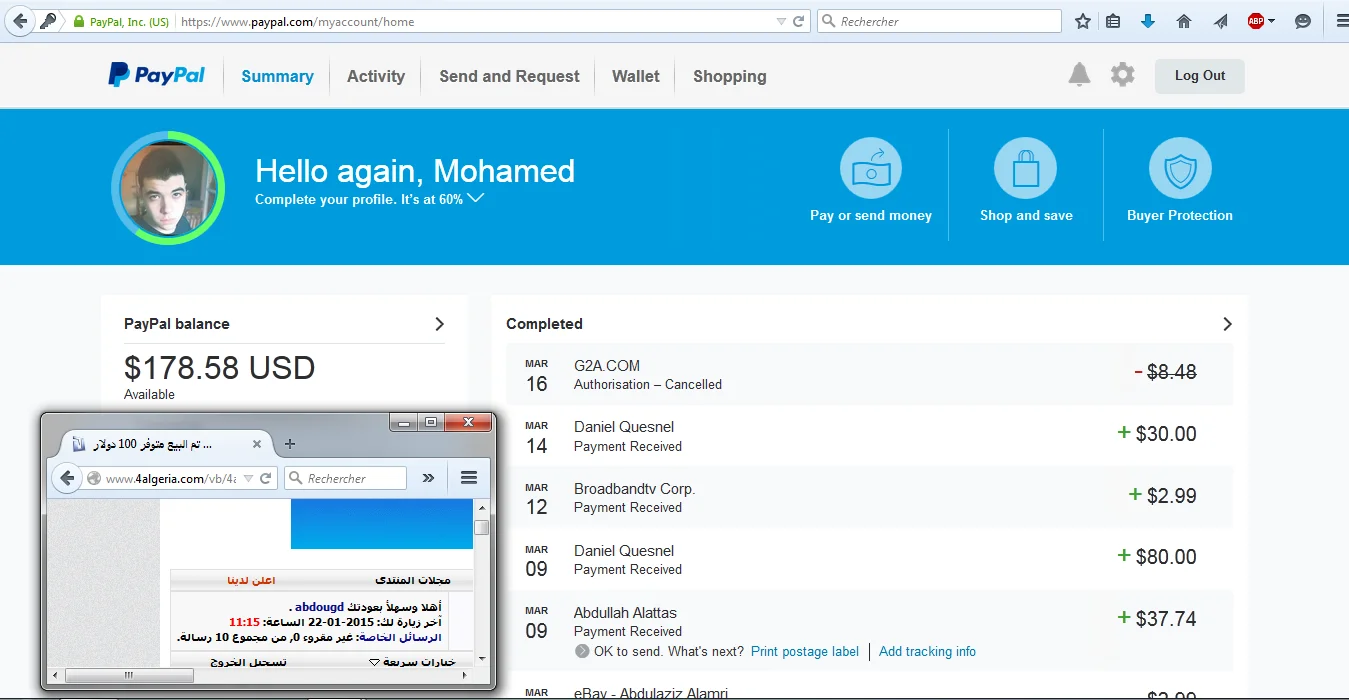Open a new tab in 4algeria window
Viewport: 1349px width, 700px height.
coord(290,444)
